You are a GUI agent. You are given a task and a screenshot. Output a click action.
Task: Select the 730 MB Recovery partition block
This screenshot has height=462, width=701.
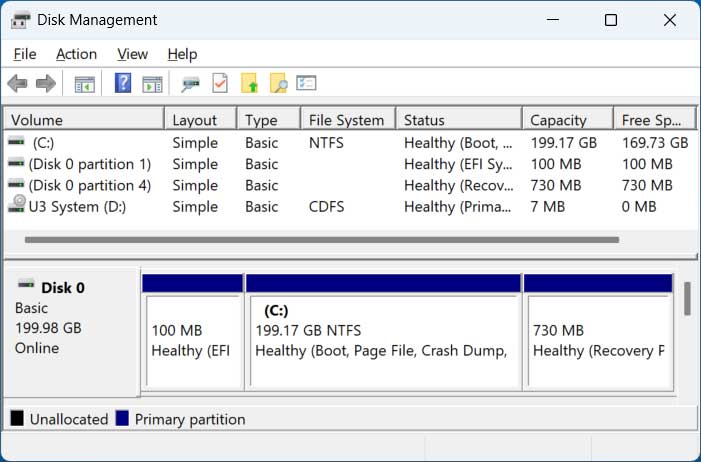(597, 340)
